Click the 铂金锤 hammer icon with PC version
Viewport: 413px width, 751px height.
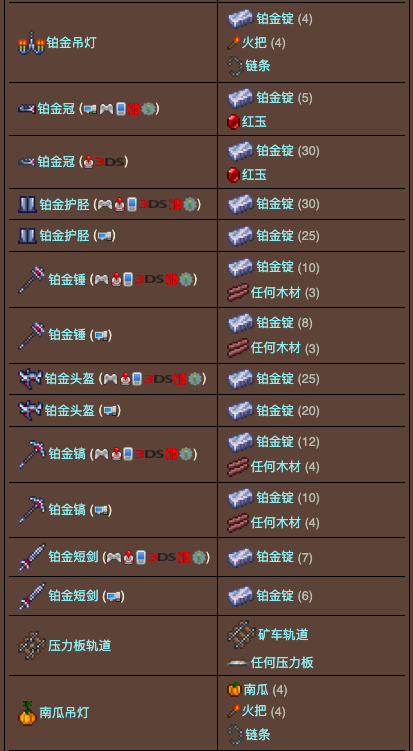(32, 335)
